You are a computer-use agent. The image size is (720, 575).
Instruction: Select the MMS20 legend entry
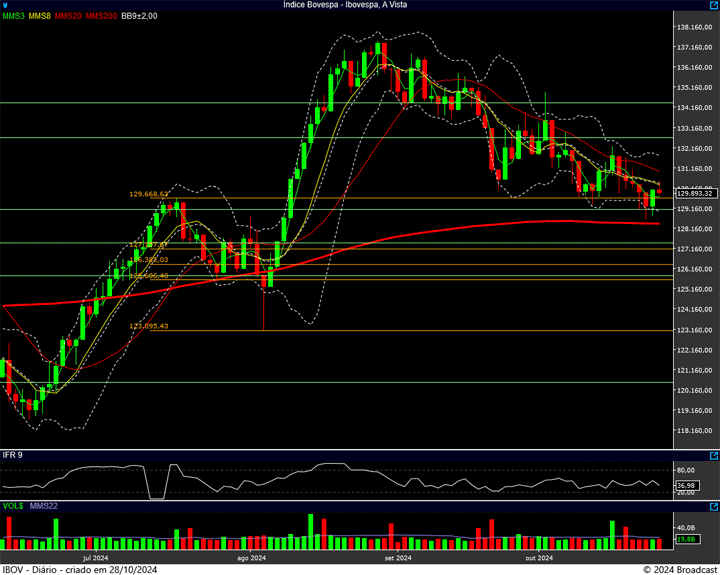[x=68, y=16]
